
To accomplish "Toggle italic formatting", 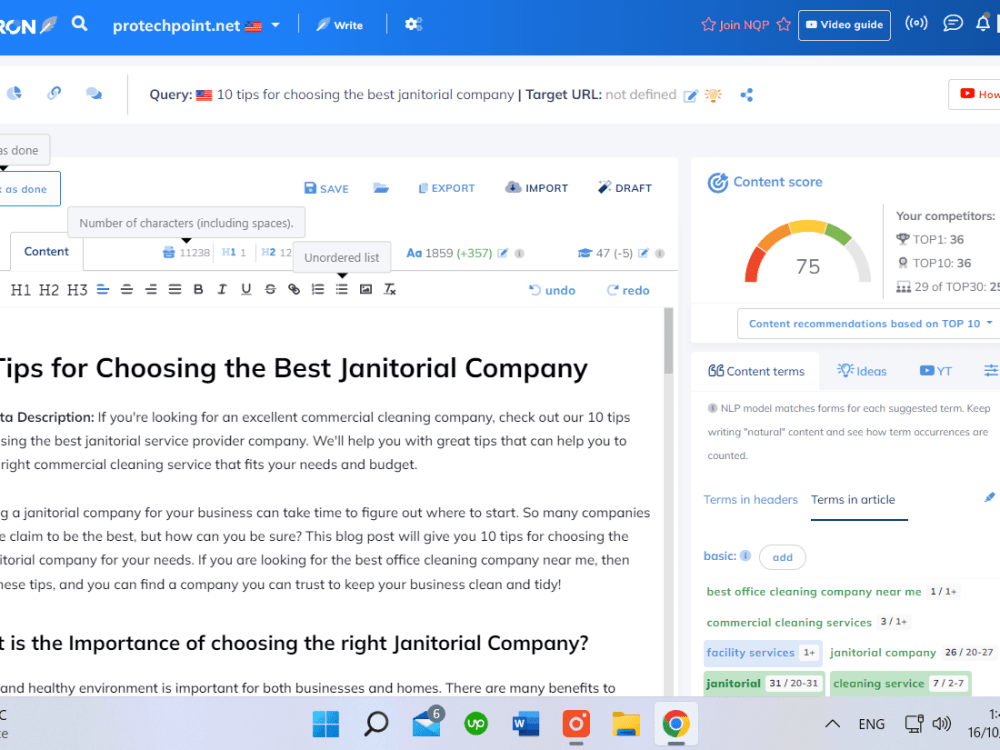I will click(x=222, y=290).
